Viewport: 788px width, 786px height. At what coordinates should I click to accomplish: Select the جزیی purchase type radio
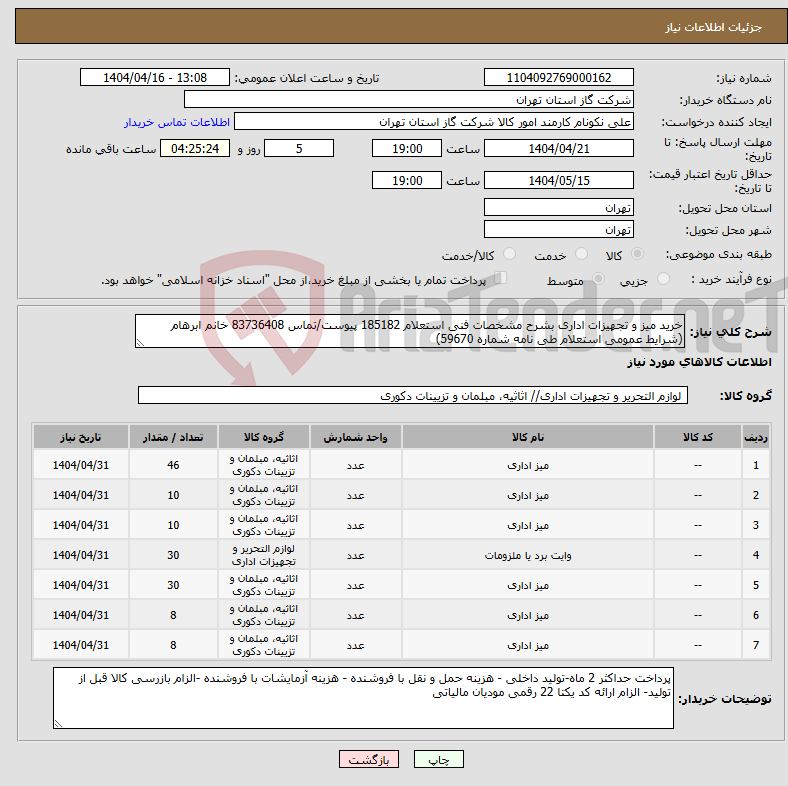coord(663,278)
